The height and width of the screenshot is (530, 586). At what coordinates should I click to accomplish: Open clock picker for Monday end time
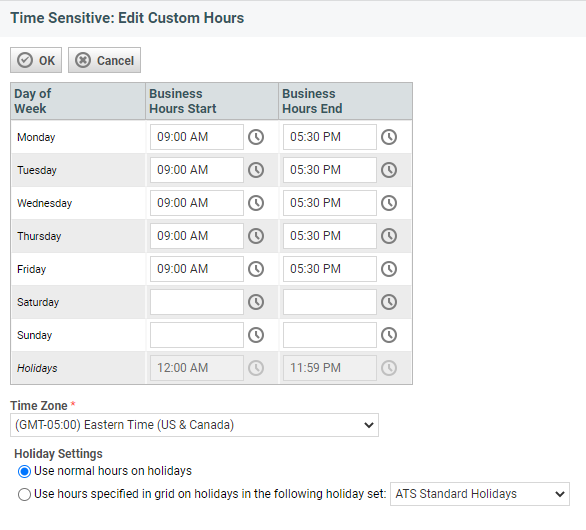[389, 137]
